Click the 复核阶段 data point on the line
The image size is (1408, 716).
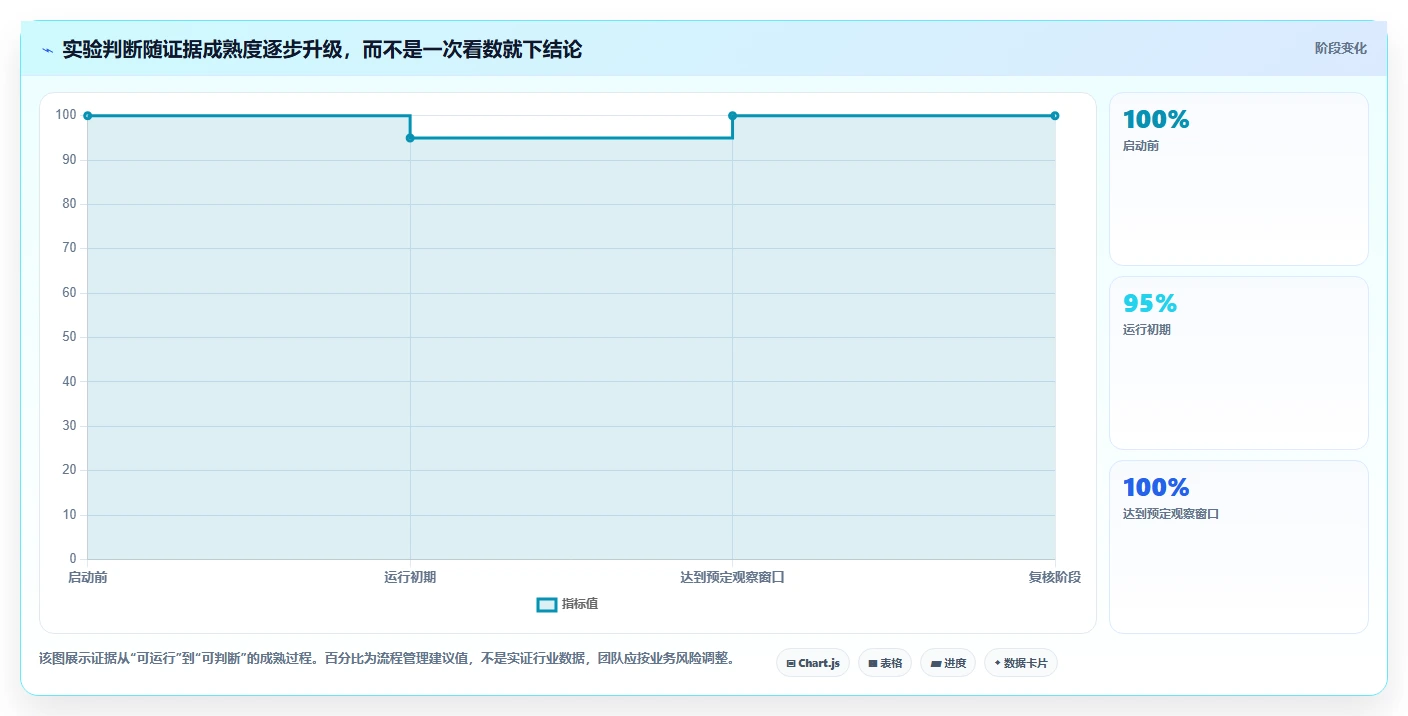tap(1055, 116)
